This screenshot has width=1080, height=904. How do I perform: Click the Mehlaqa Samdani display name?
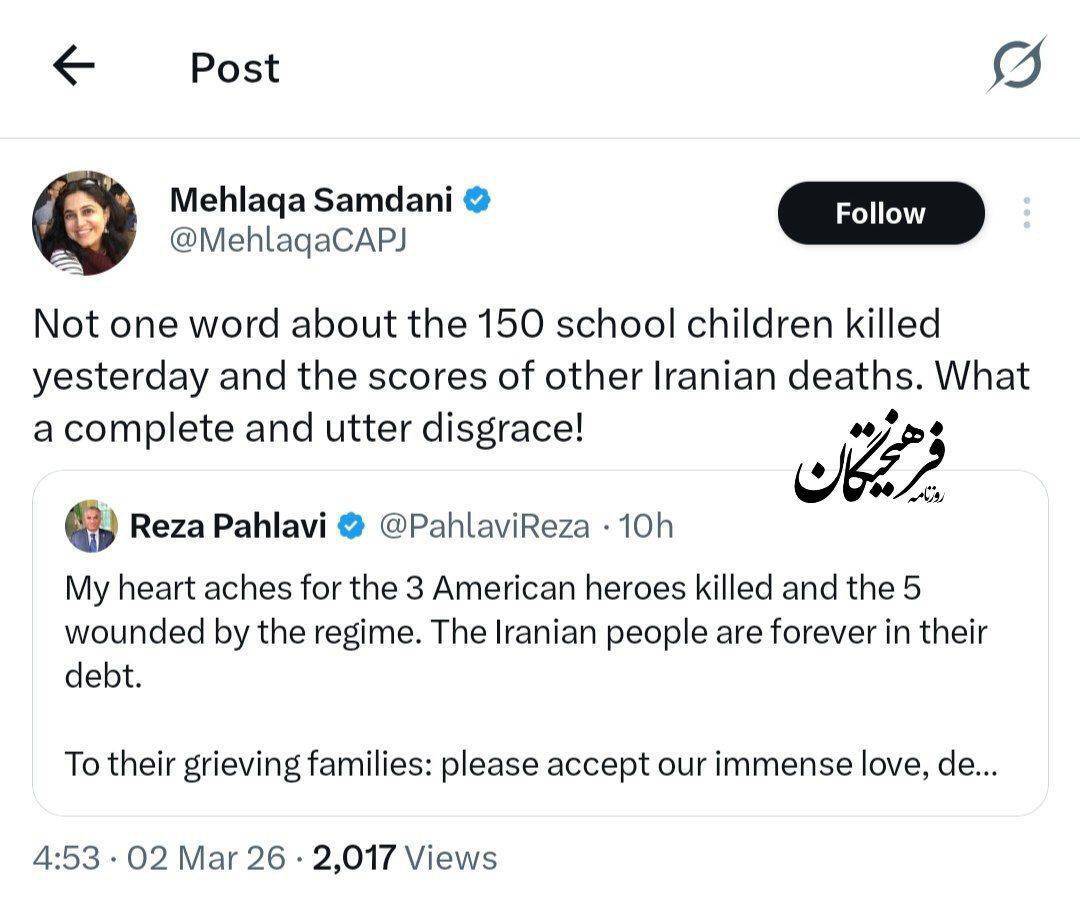[311, 200]
